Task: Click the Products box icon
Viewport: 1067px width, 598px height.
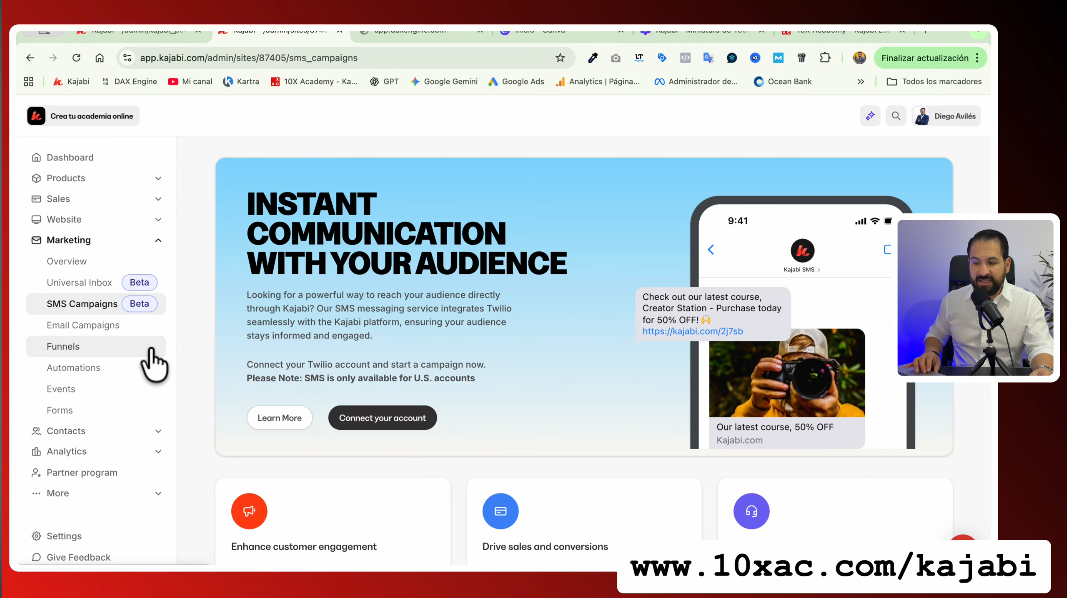Action: click(x=36, y=178)
